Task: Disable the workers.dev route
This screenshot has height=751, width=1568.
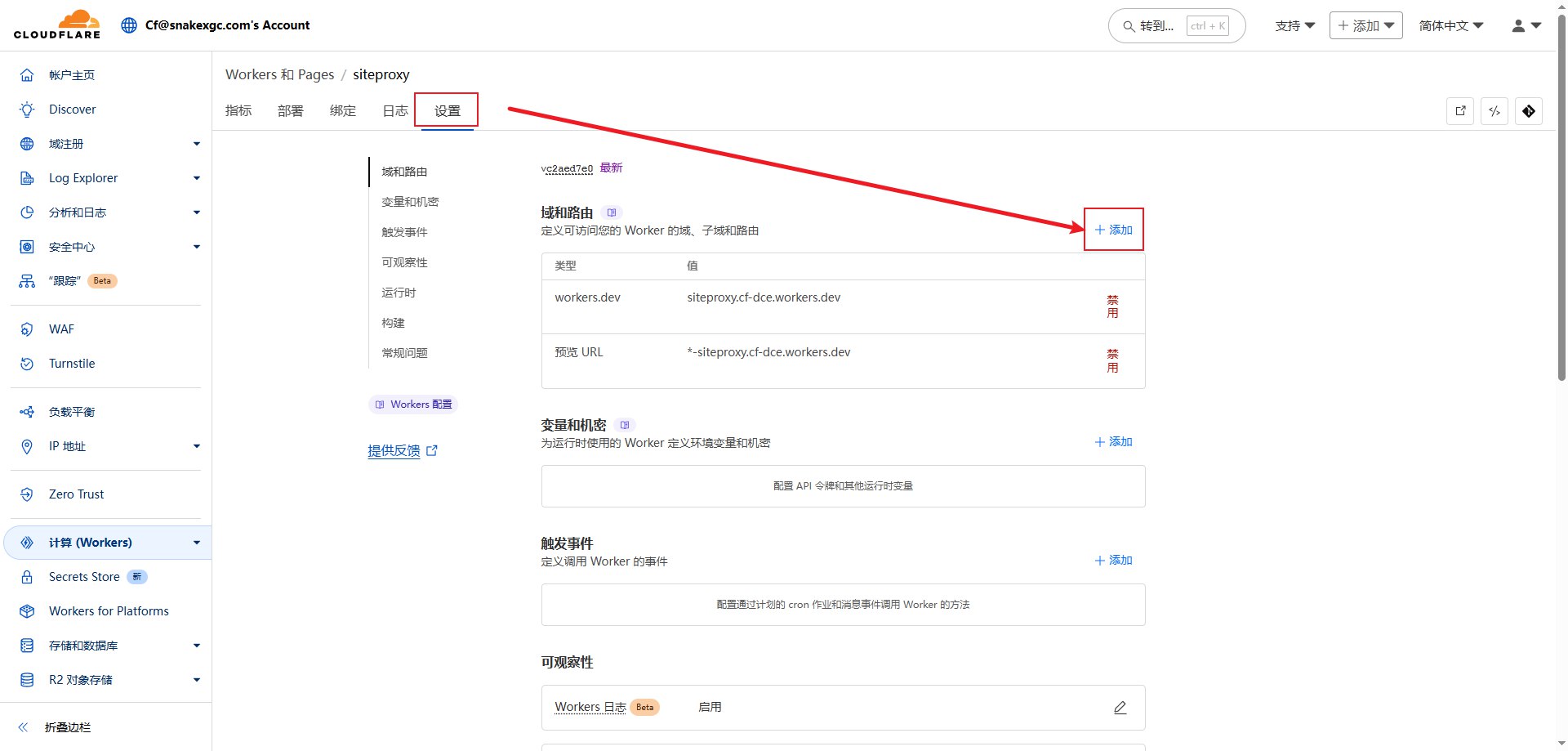Action: point(1112,306)
